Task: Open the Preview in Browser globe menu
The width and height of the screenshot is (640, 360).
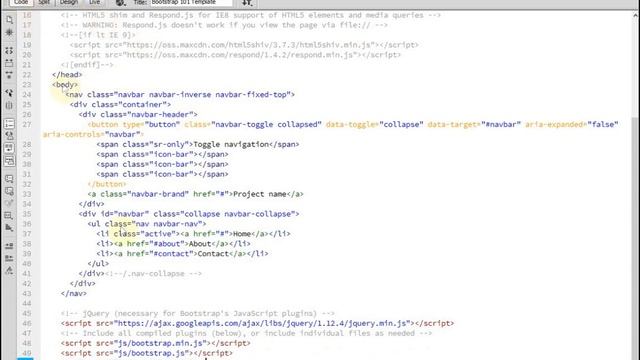Action: tap(120, 2)
